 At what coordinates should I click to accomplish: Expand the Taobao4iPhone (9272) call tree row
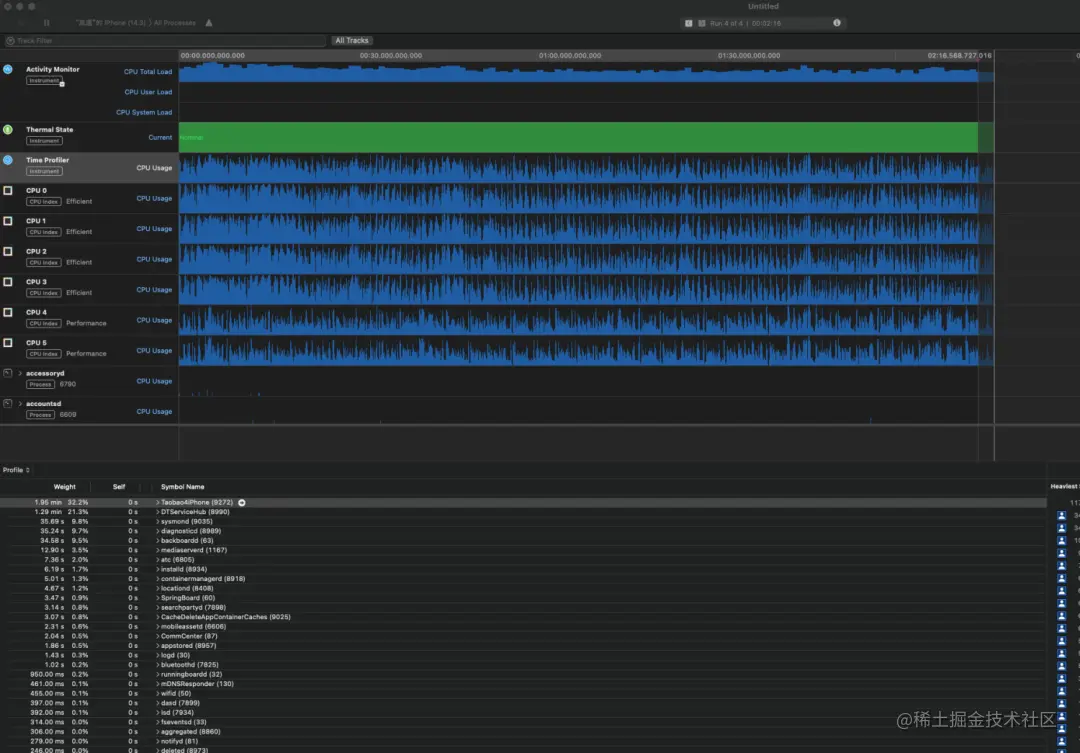tap(158, 503)
